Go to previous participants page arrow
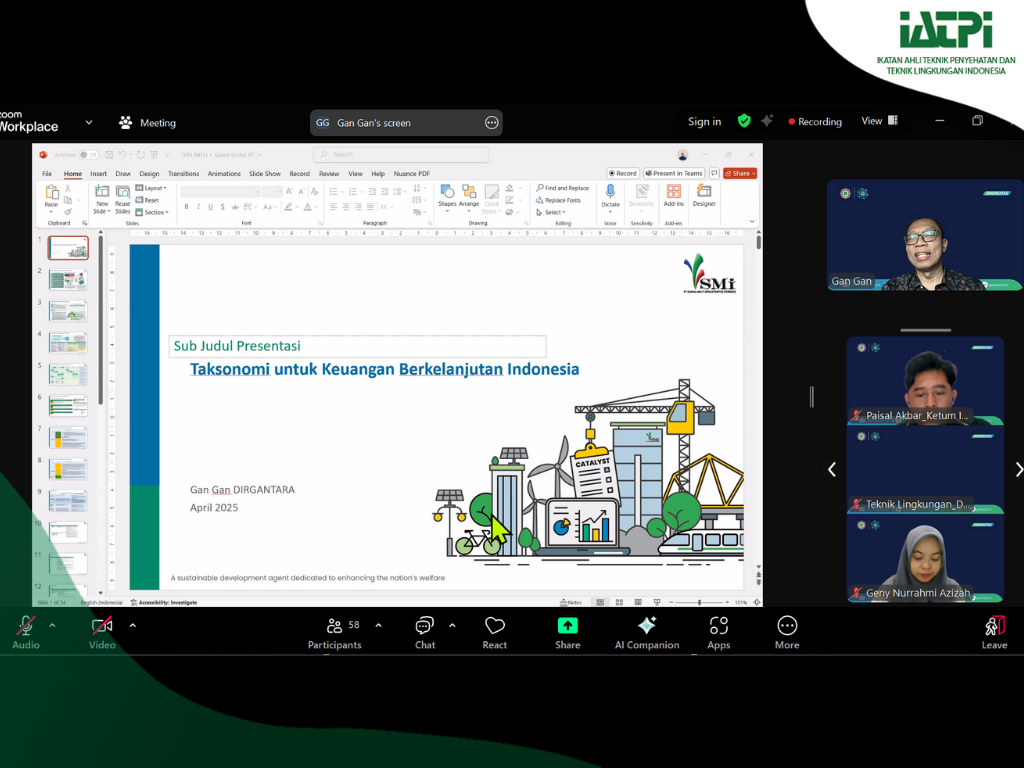The height and width of the screenshot is (768, 1024). point(832,469)
